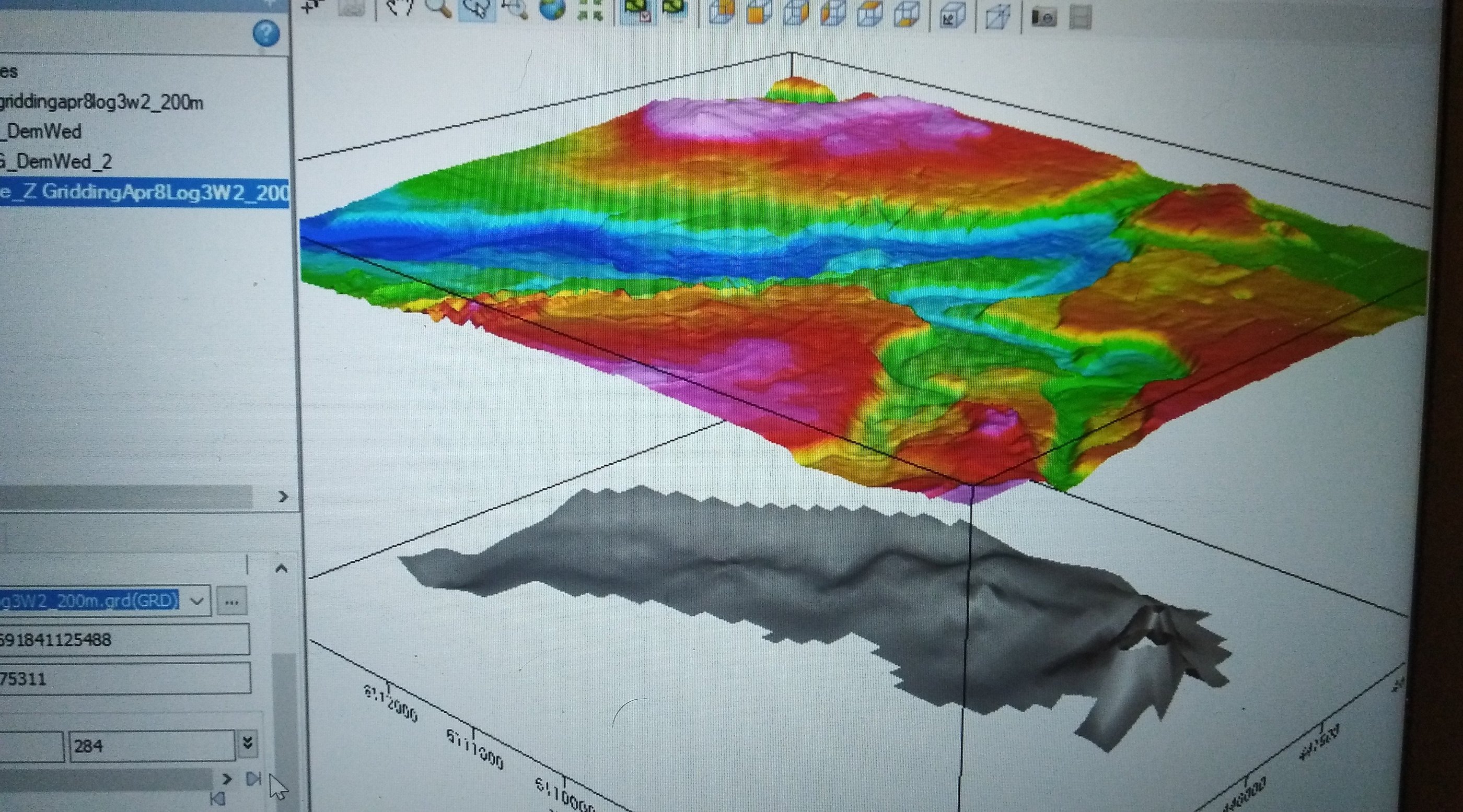Select the rotate/pan hand tool
Viewport: 1463px width, 812px height.
click(x=399, y=7)
